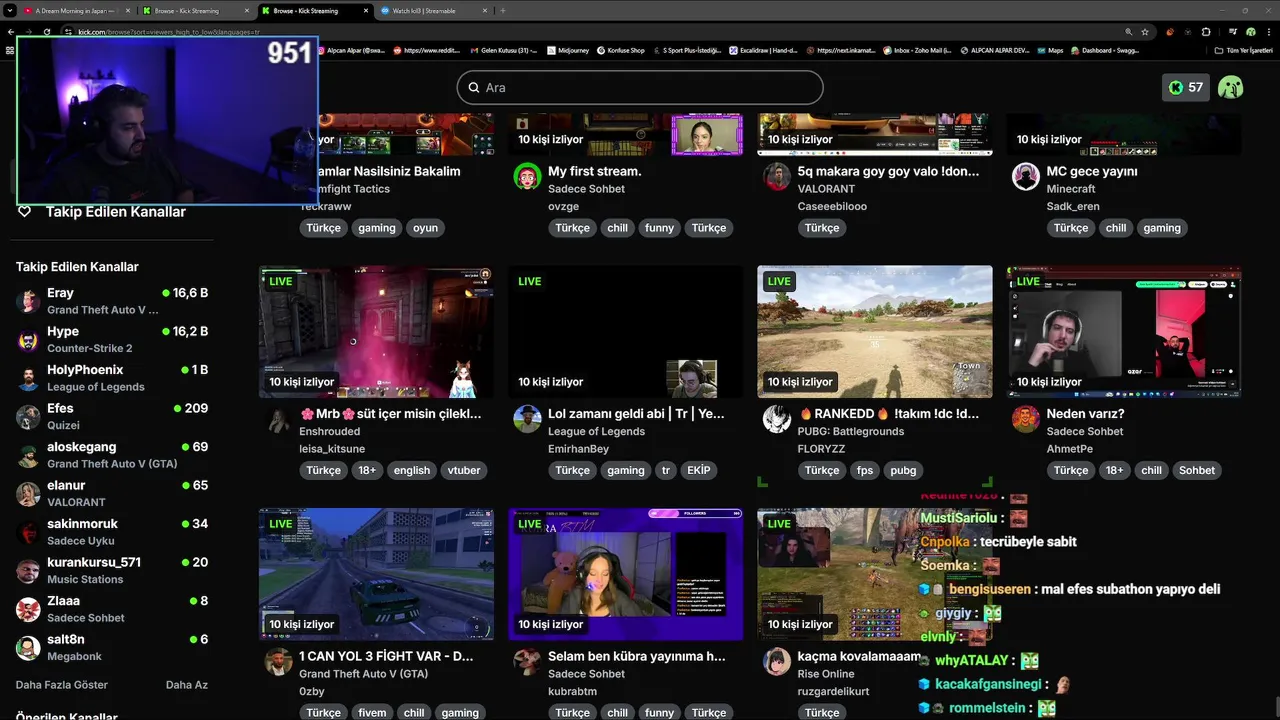Open Hype's avatar in followed channels
1280x720 pixels.
(29, 340)
